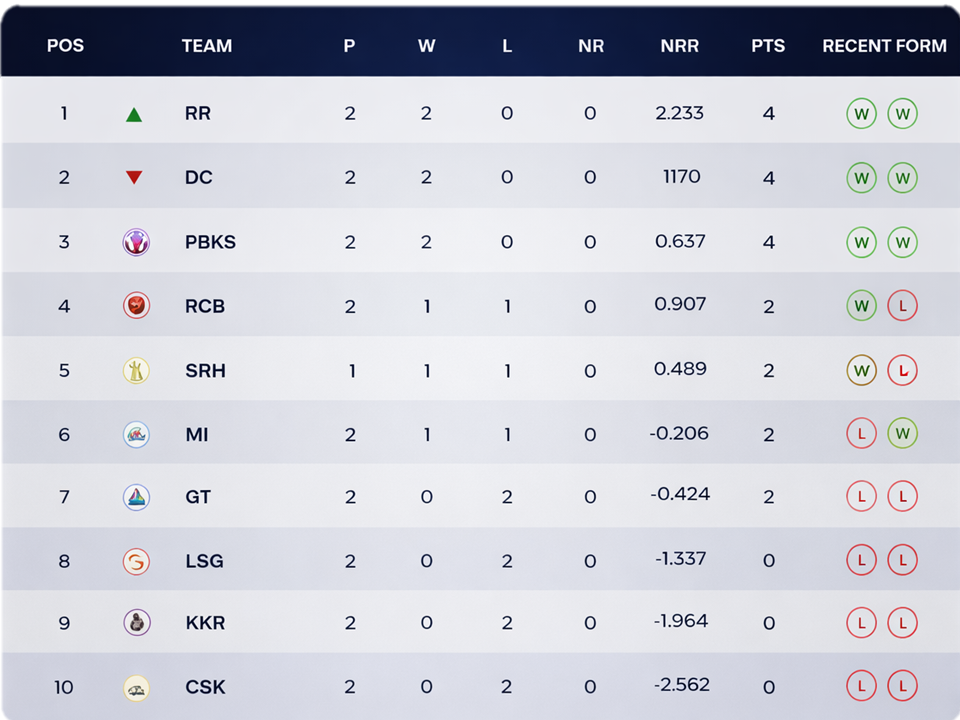Open the RR team name link
Screen dimensions: 960x720
(x=198, y=114)
